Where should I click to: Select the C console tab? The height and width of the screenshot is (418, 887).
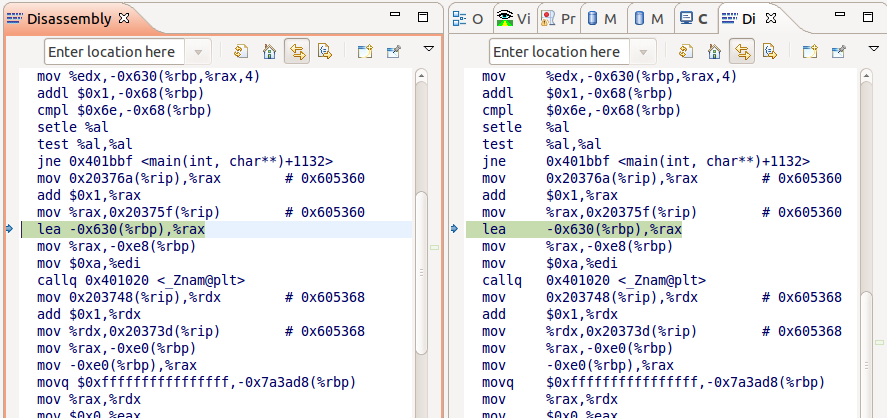tap(693, 18)
